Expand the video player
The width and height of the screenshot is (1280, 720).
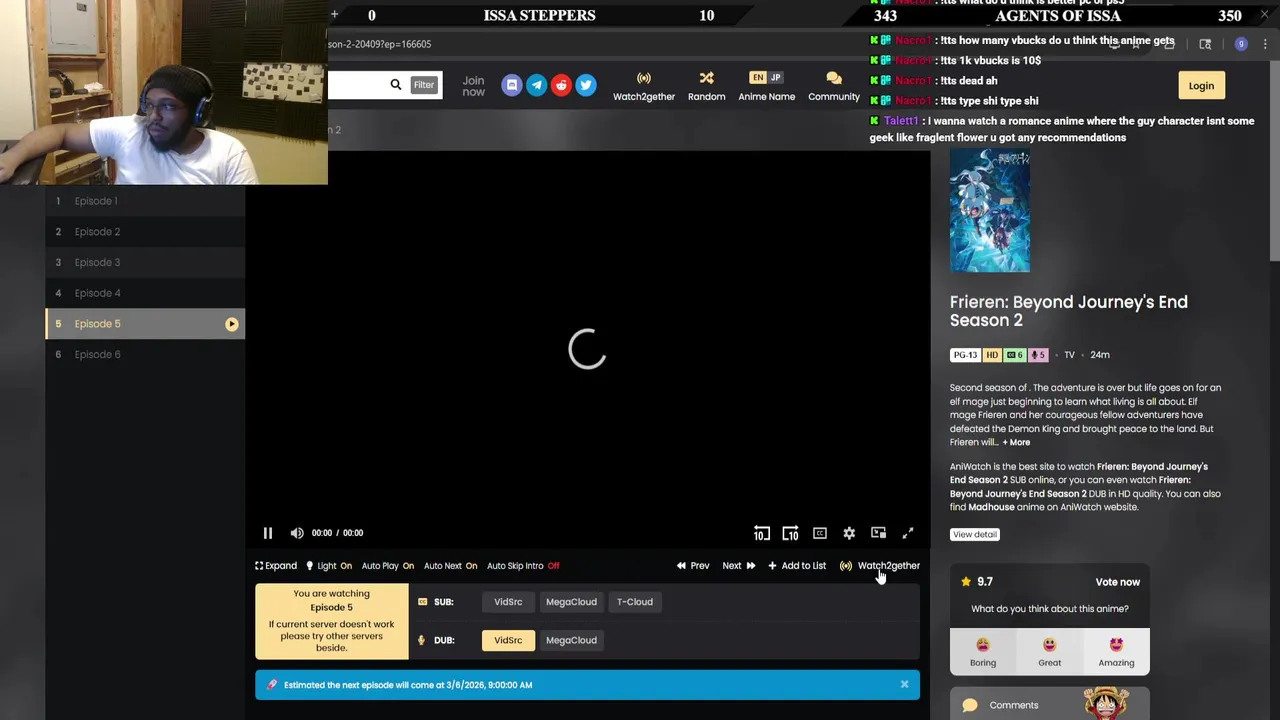coord(276,566)
